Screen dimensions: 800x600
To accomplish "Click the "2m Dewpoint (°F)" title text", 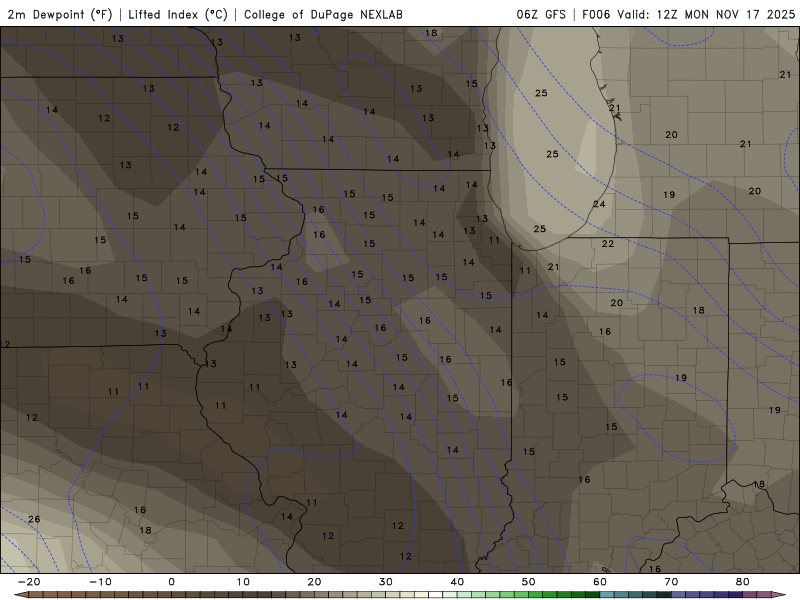I will [60, 14].
